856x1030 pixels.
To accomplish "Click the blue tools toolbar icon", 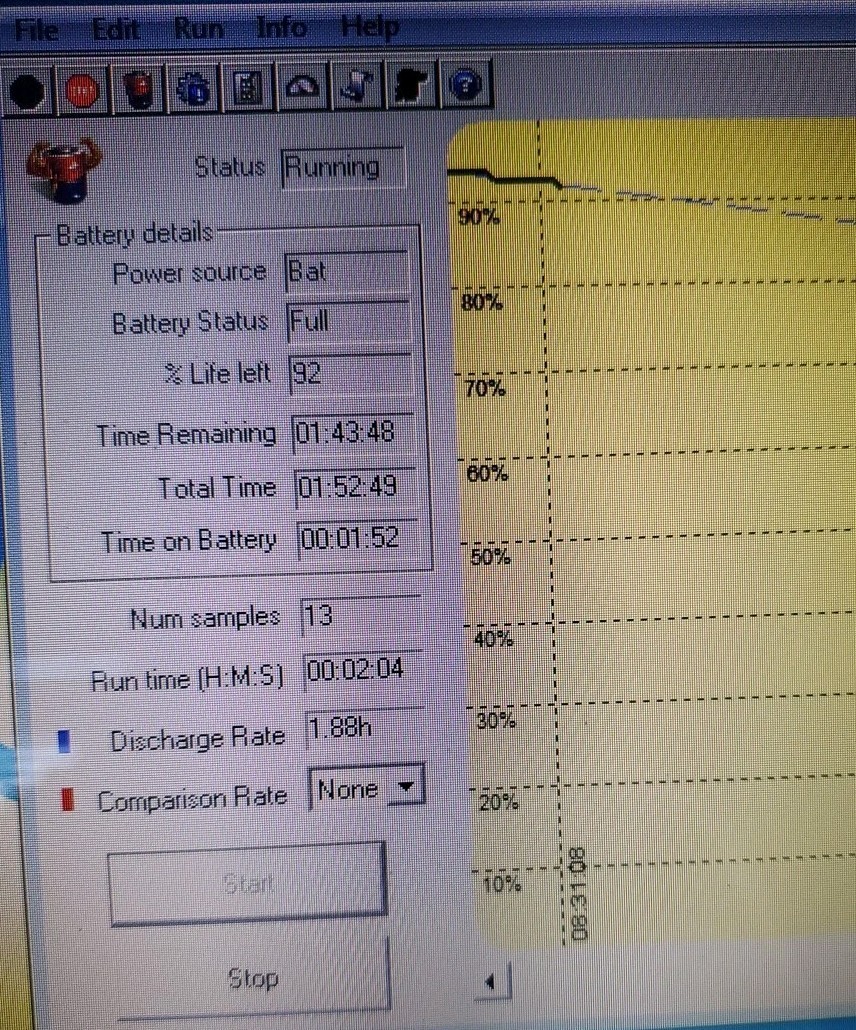I will [357, 86].
